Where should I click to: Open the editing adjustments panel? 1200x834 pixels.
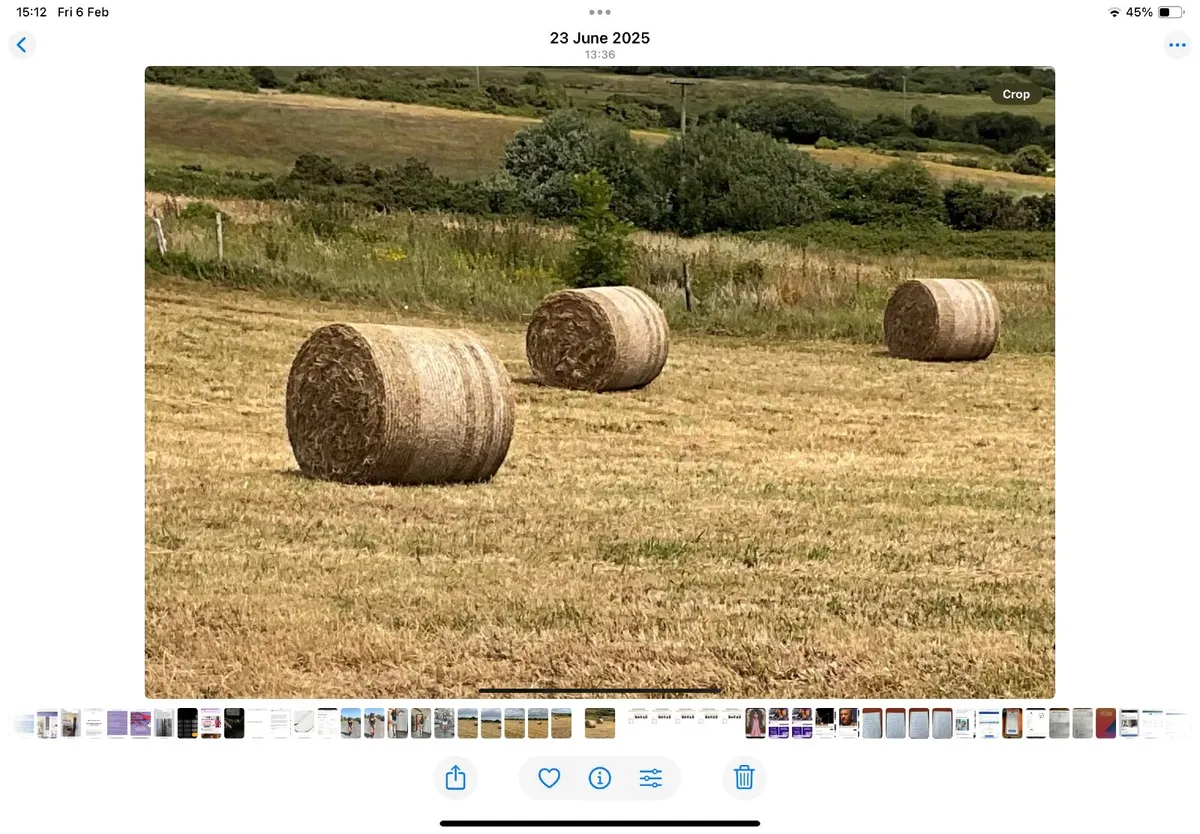coord(652,777)
